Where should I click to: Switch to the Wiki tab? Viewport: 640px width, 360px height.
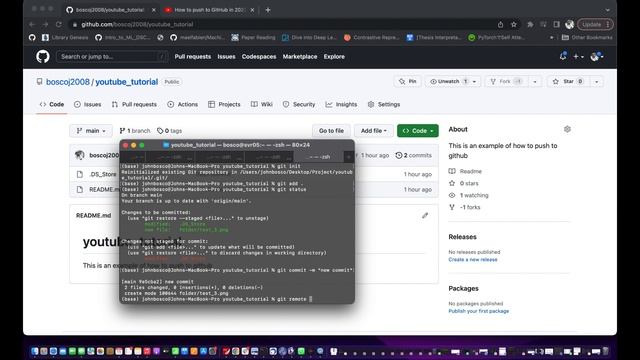(x=262, y=104)
